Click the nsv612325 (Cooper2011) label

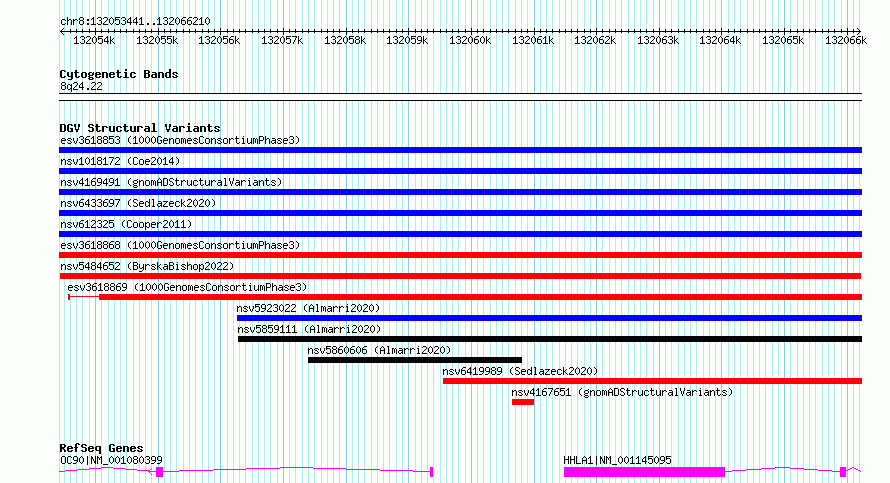126,224
